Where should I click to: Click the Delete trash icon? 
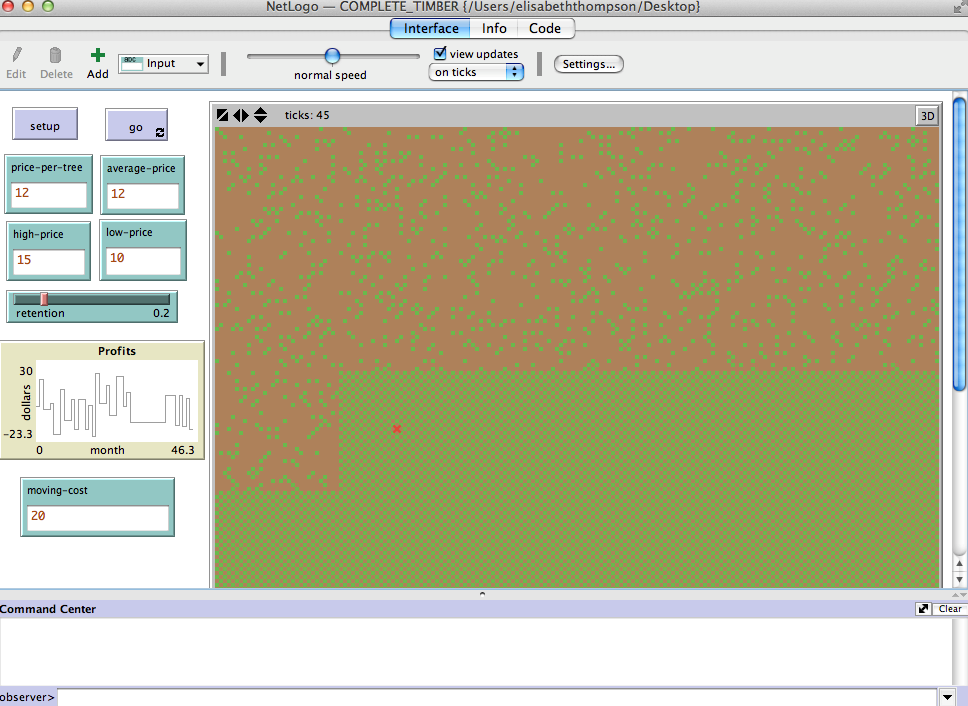coord(56,56)
